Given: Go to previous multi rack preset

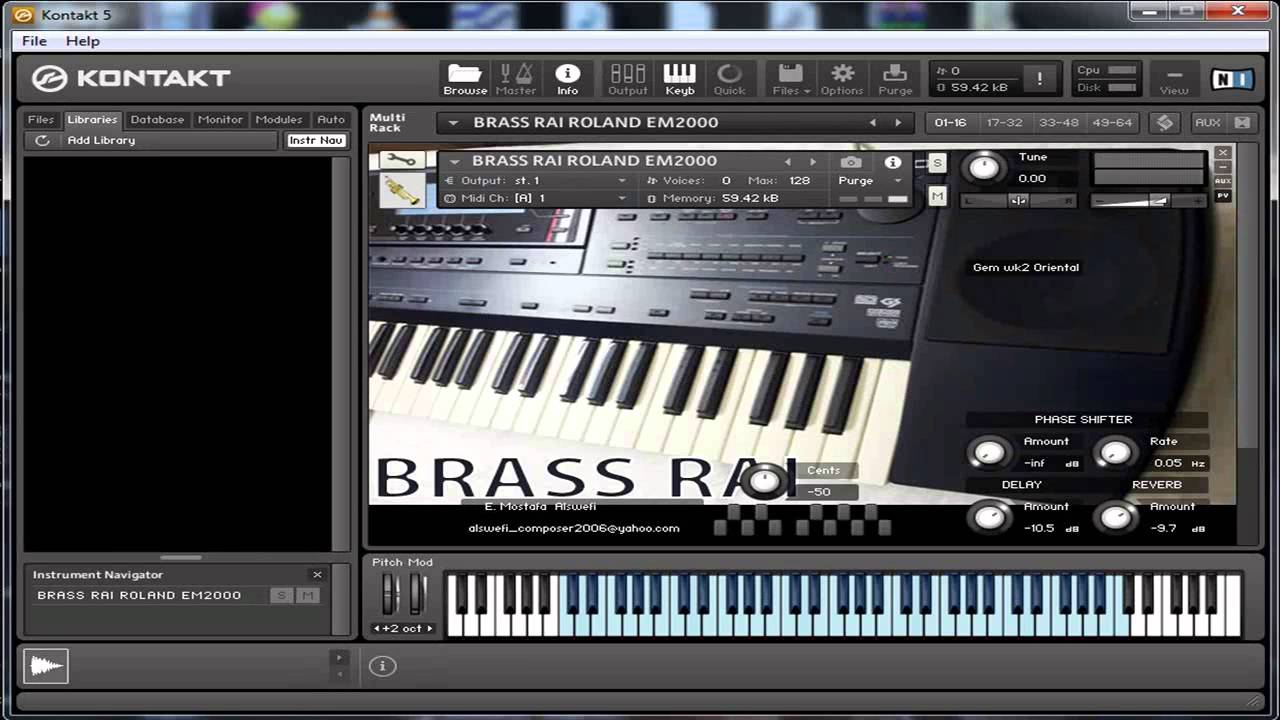Looking at the screenshot, I should 872,122.
